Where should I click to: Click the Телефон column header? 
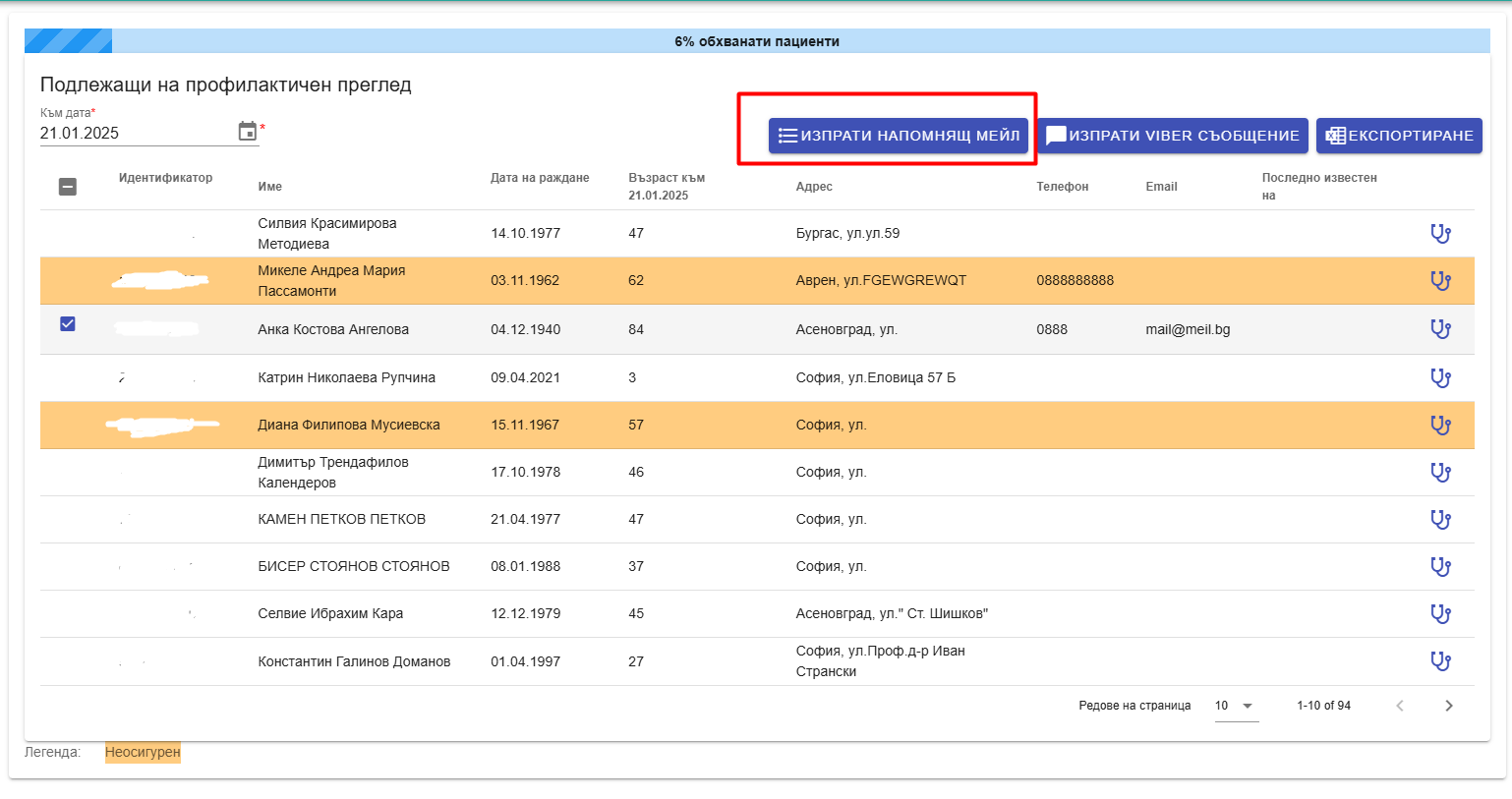click(1062, 187)
